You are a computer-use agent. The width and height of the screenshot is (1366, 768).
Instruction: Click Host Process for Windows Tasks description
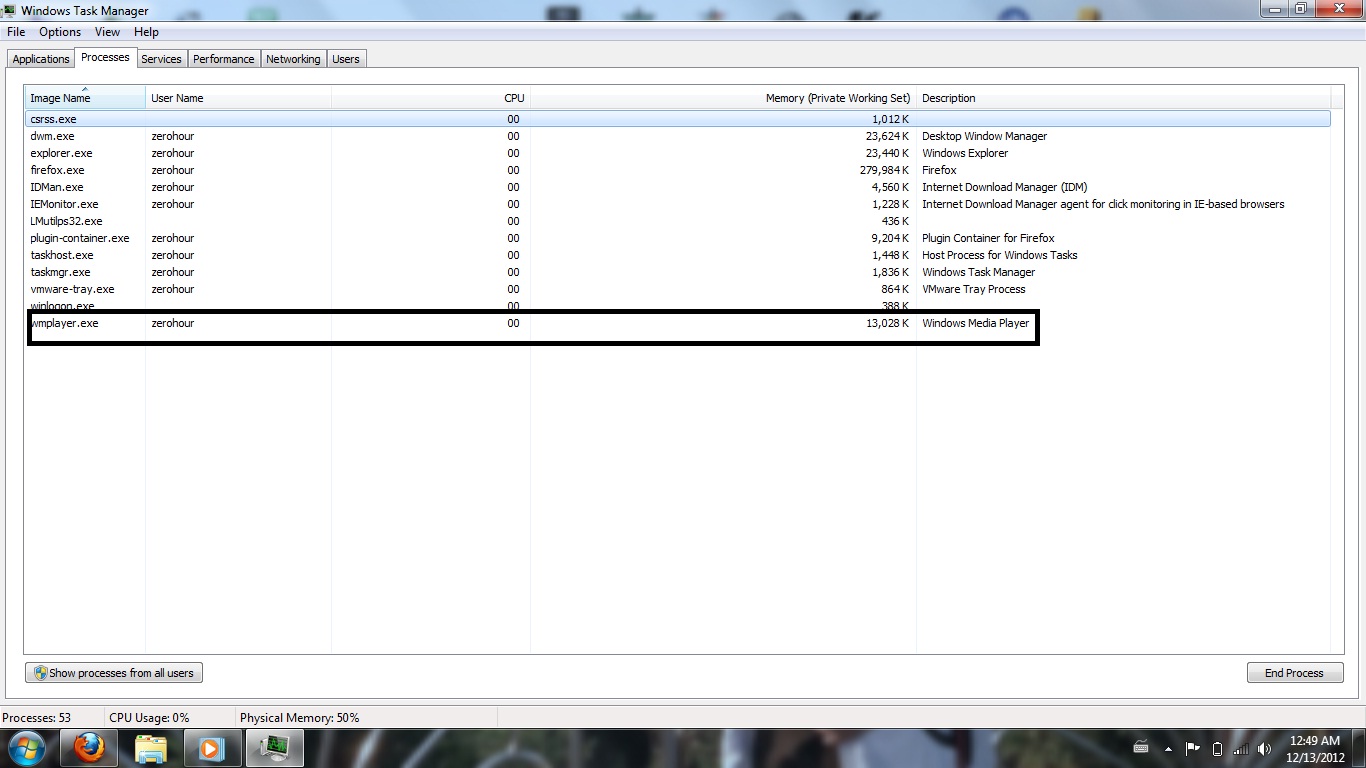[x=999, y=255]
